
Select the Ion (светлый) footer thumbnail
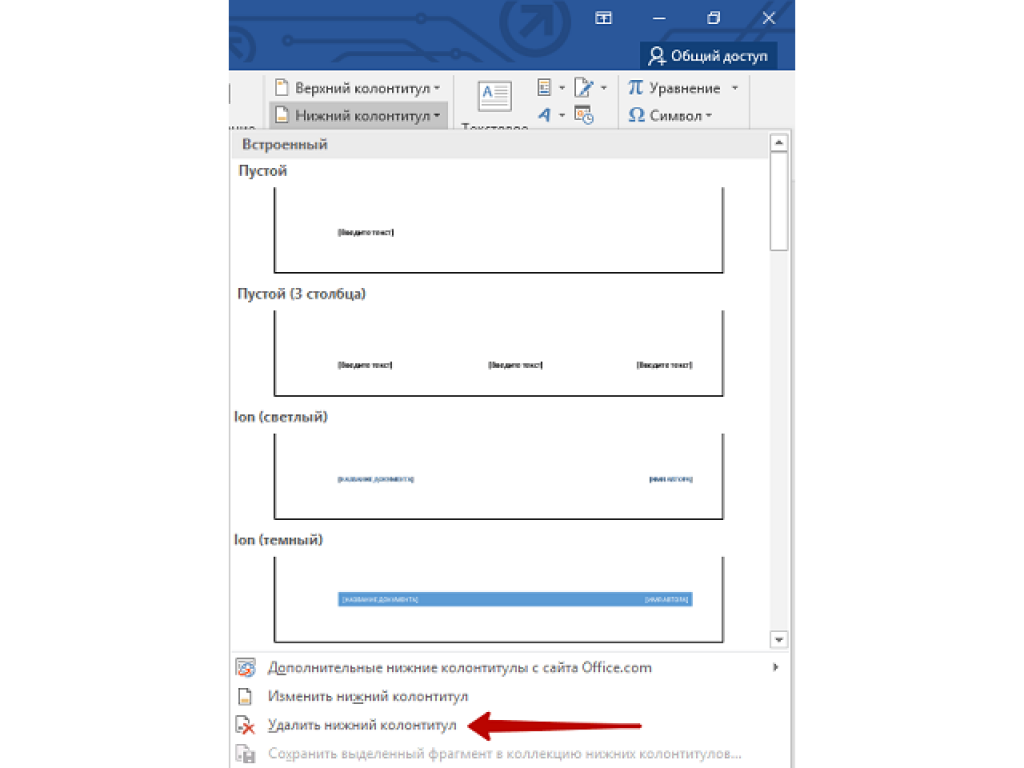pyautogui.click(x=499, y=476)
